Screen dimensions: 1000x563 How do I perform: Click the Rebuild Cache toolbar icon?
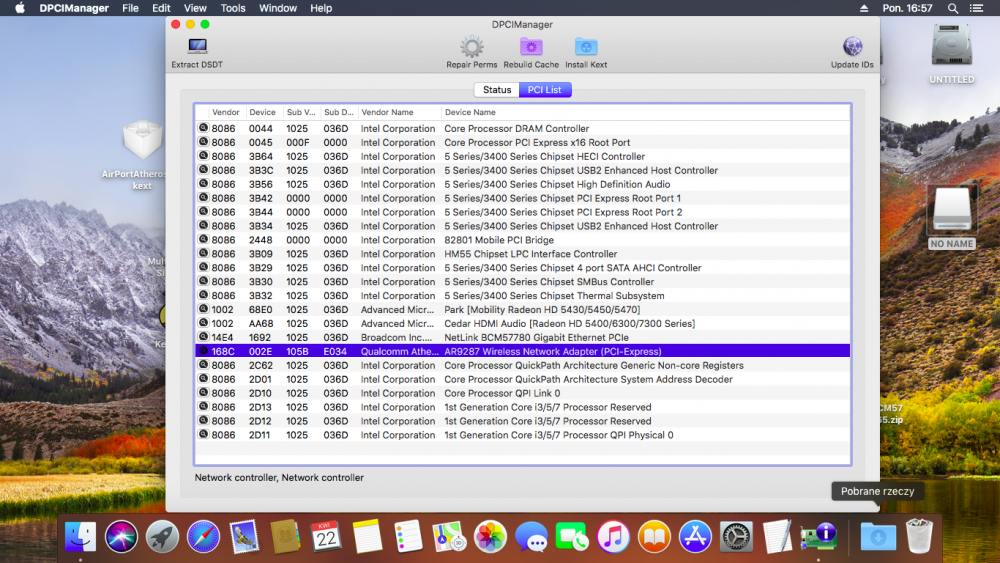(x=531, y=47)
